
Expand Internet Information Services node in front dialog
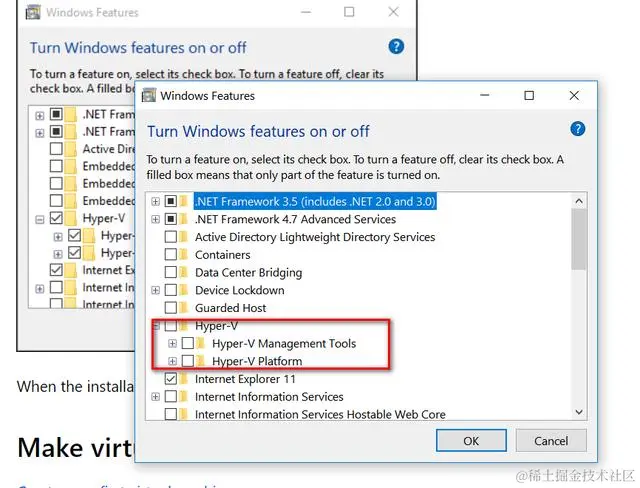[155, 397]
